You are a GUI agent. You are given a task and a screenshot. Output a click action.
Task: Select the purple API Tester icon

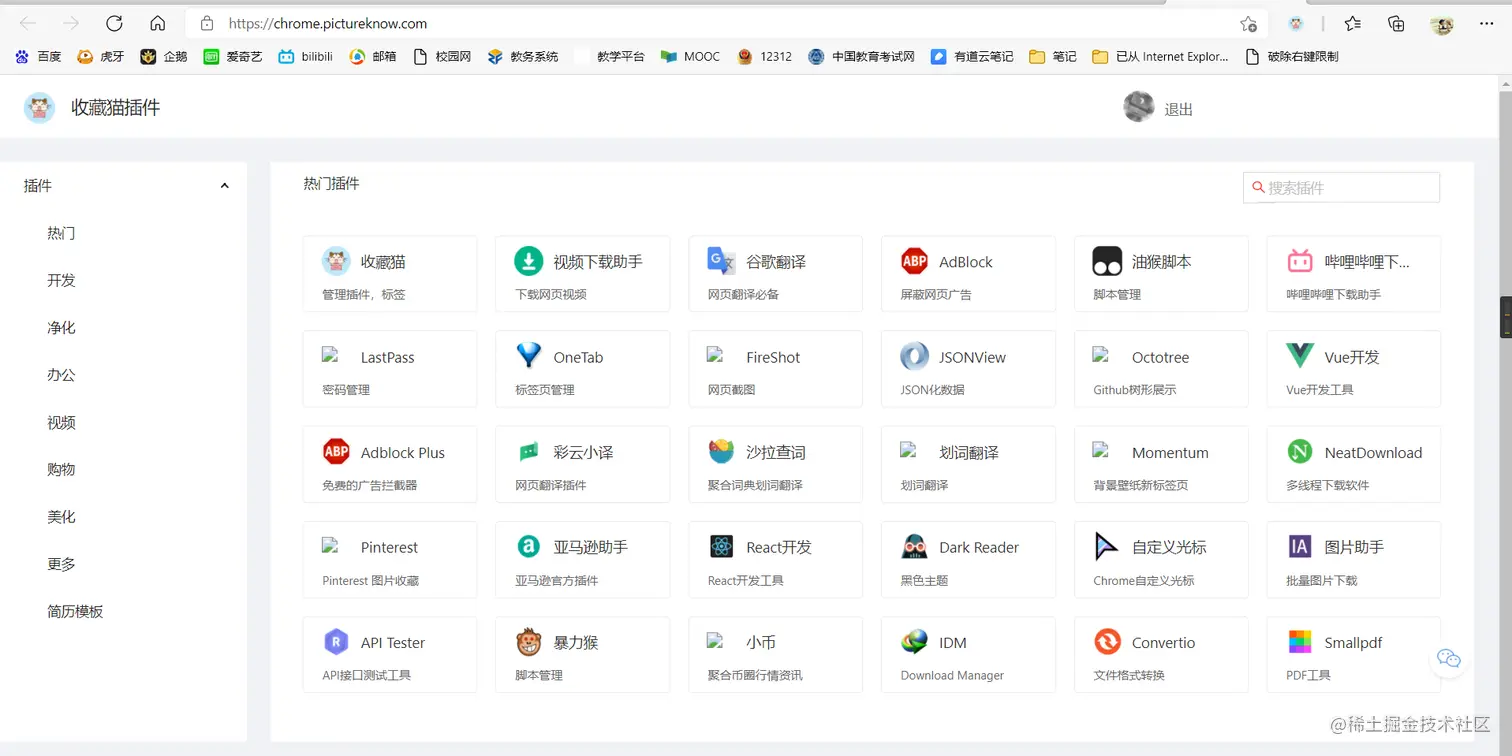(x=336, y=642)
